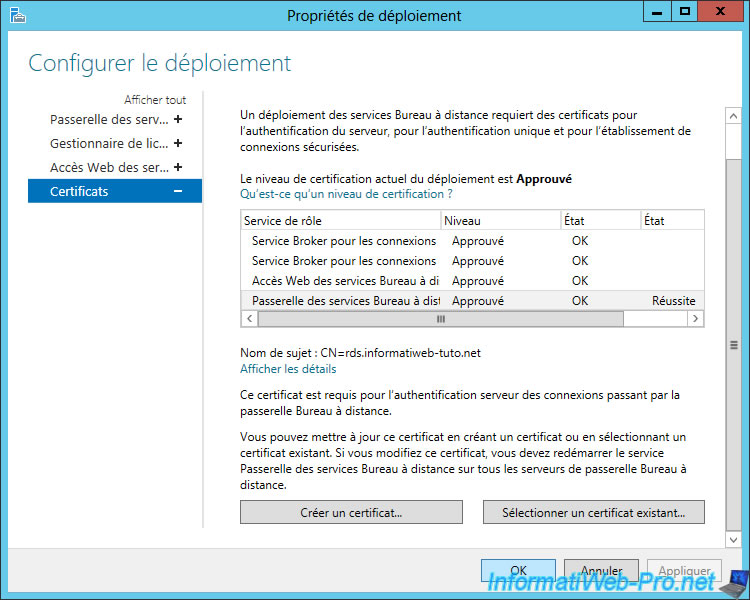Expand the Gestionnaire de licences section
Screen dimensions: 750x600
[x=178, y=143]
